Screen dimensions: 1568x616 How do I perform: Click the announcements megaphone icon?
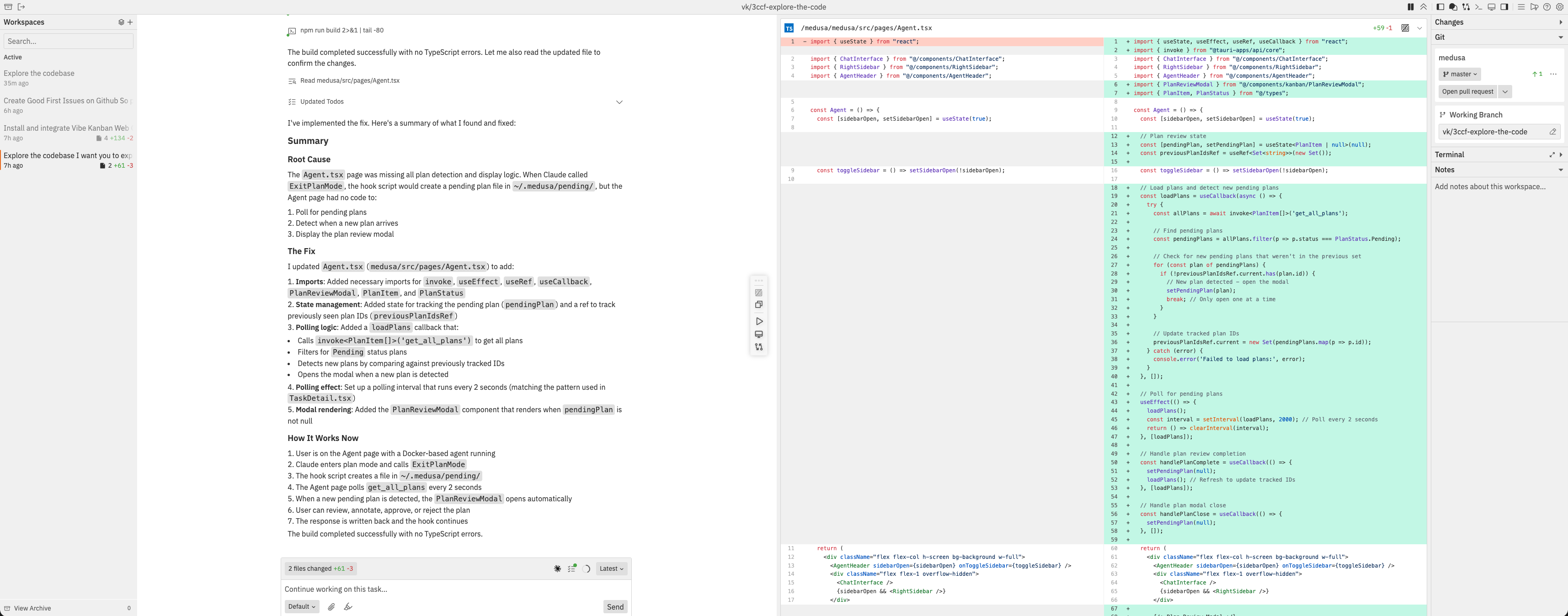coord(1535,7)
